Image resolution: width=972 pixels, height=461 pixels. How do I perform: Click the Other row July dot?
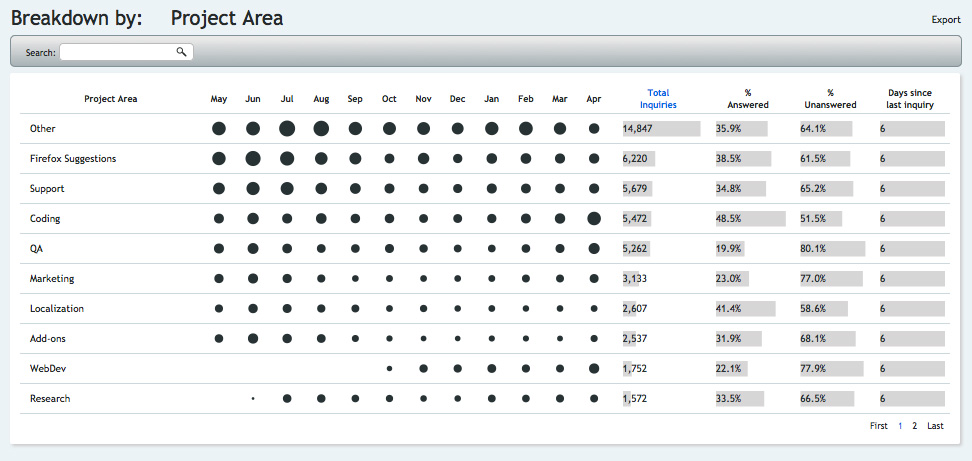coord(287,128)
